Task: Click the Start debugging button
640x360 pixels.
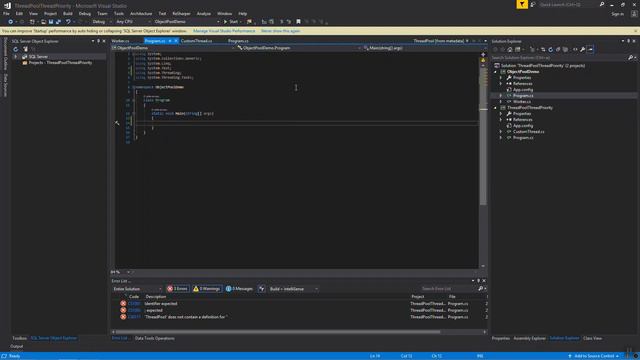Action: tap(231, 22)
